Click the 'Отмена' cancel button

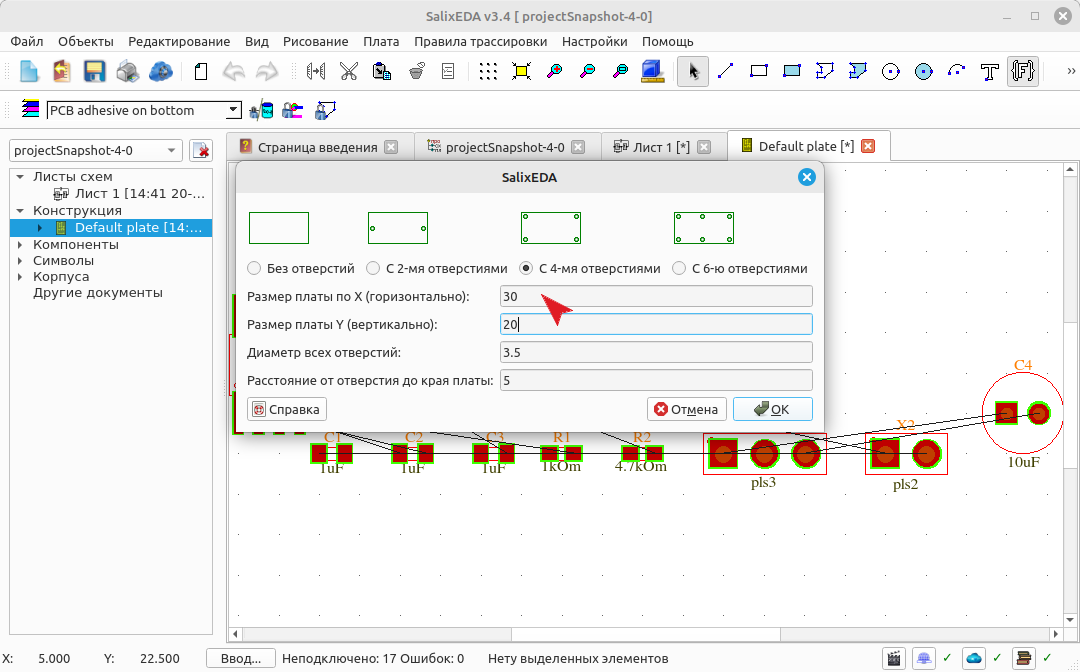687,409
